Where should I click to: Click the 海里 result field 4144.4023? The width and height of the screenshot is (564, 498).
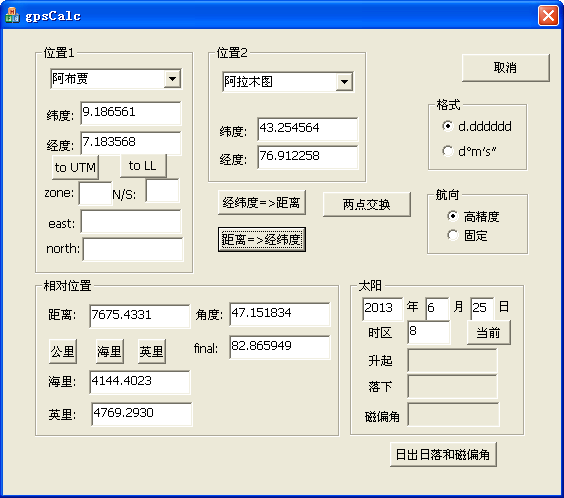click(x=140, y=382)
